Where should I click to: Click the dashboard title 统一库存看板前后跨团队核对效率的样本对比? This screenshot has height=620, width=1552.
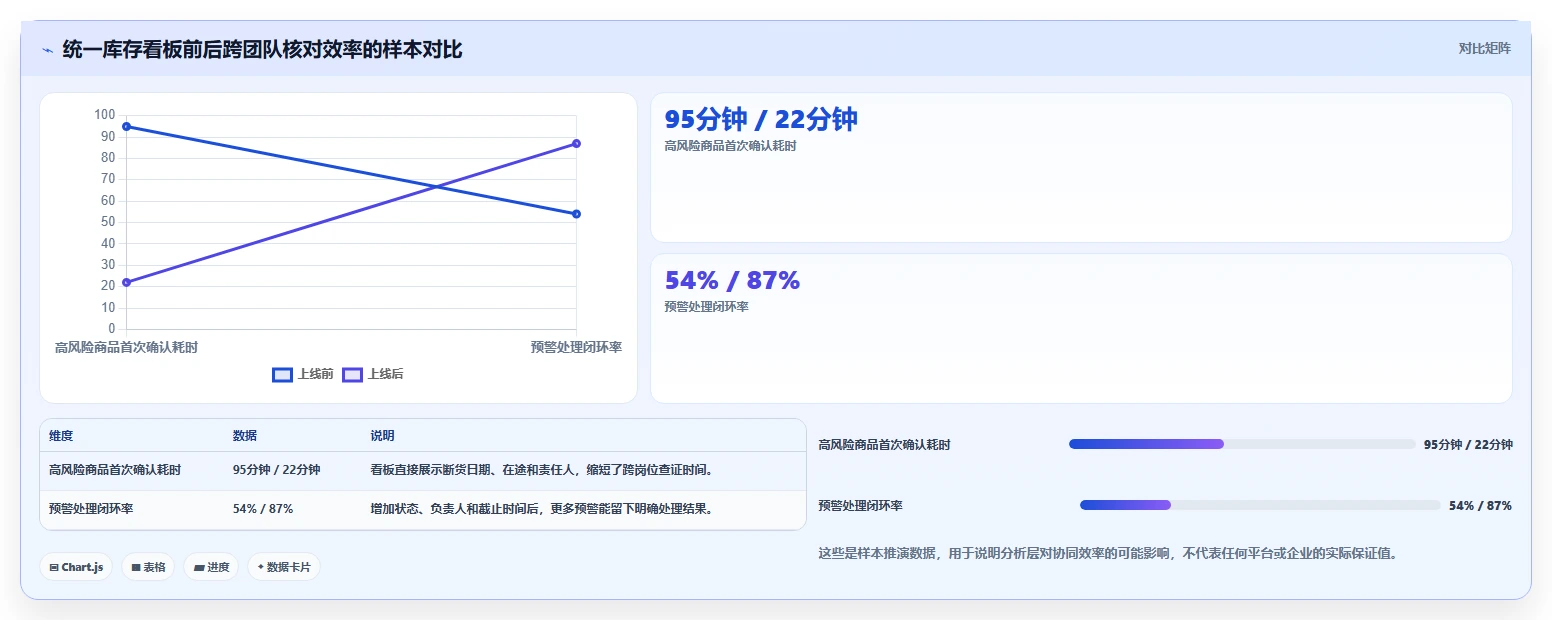click(x=262, y=49)
